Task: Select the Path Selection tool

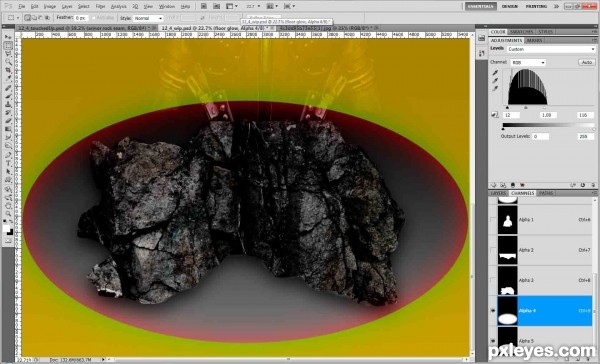Action: click(x=8, y=171)
